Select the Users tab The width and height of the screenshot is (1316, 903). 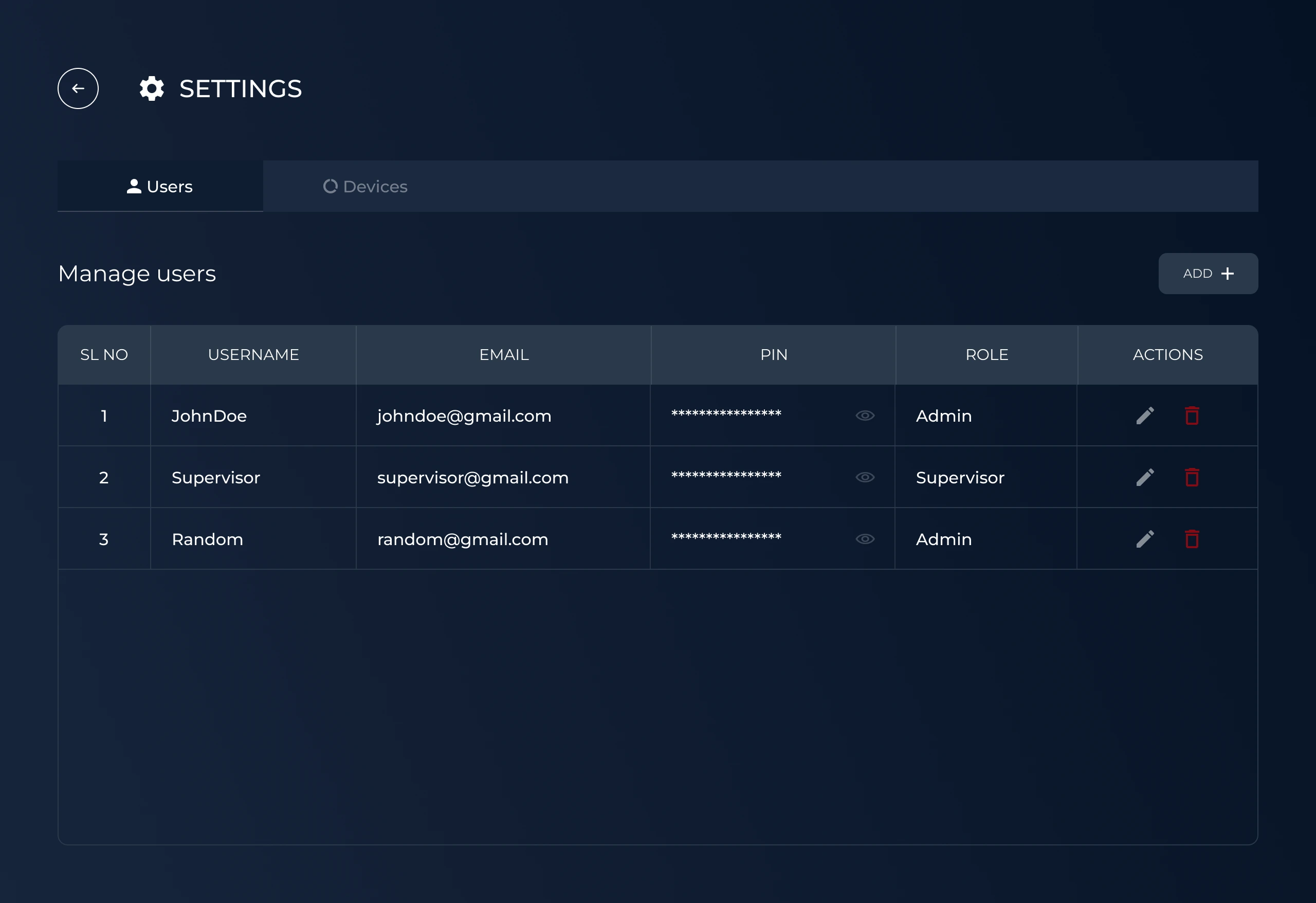(160, 186)
